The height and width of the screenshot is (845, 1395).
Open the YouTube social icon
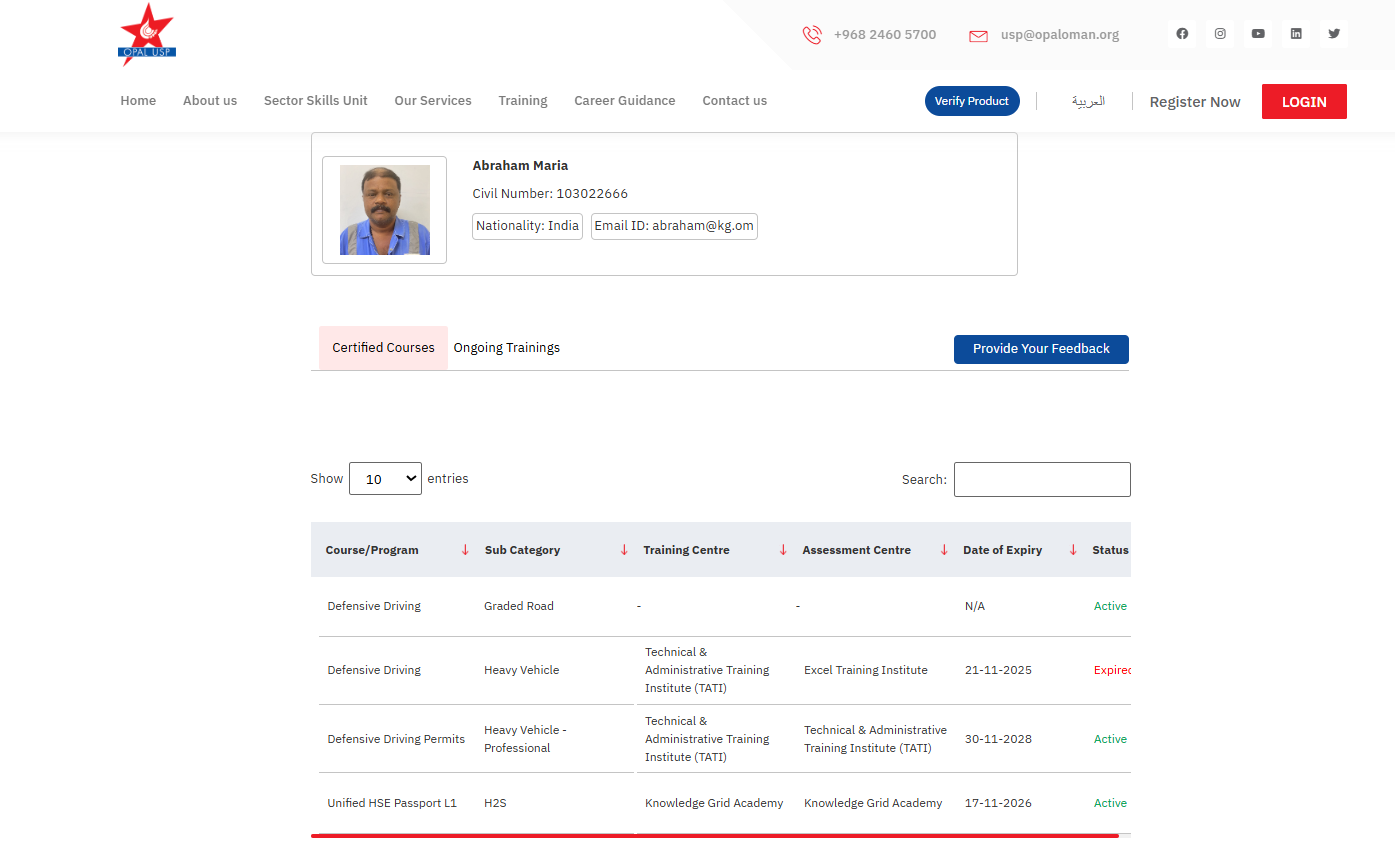(1258, 34)
